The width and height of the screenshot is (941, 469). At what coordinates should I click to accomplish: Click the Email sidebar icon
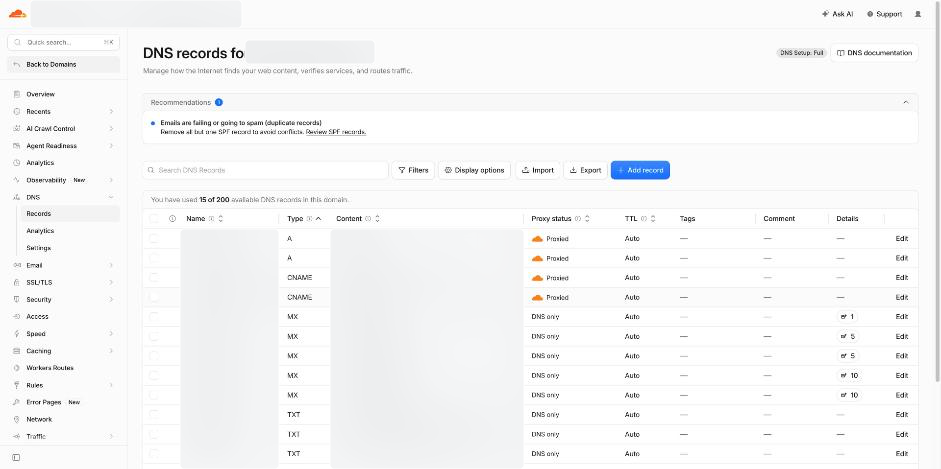click(x=17, y=265)
